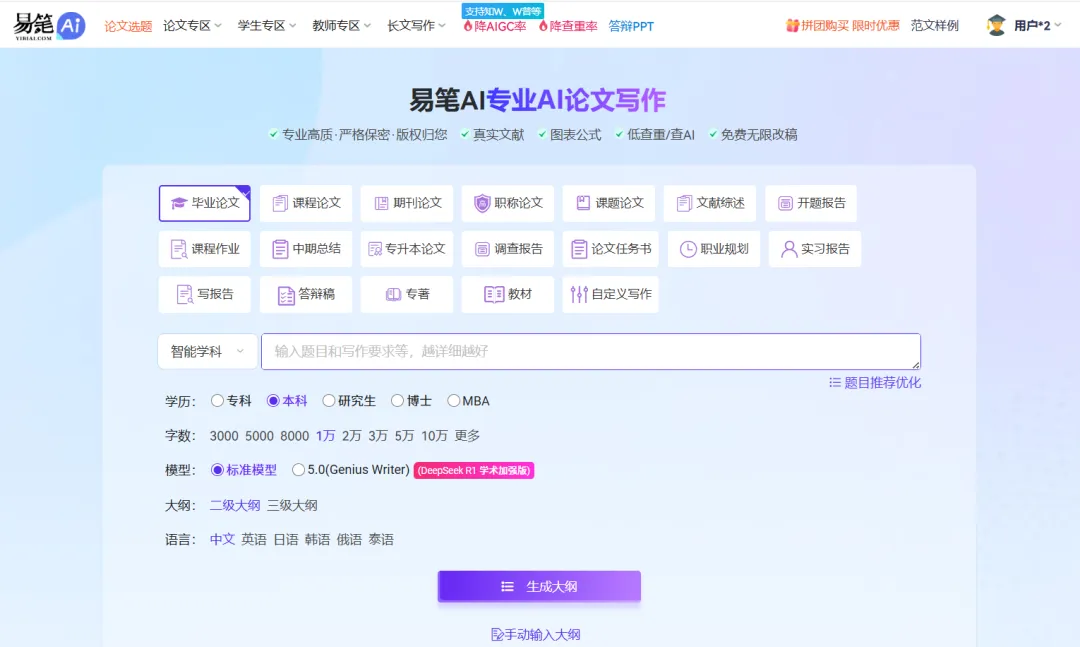Viewport: 1080px width, 647px height.
Task: Click the 题目推荐优化 link
Action: pyautogui.click(x=875, y=382)
